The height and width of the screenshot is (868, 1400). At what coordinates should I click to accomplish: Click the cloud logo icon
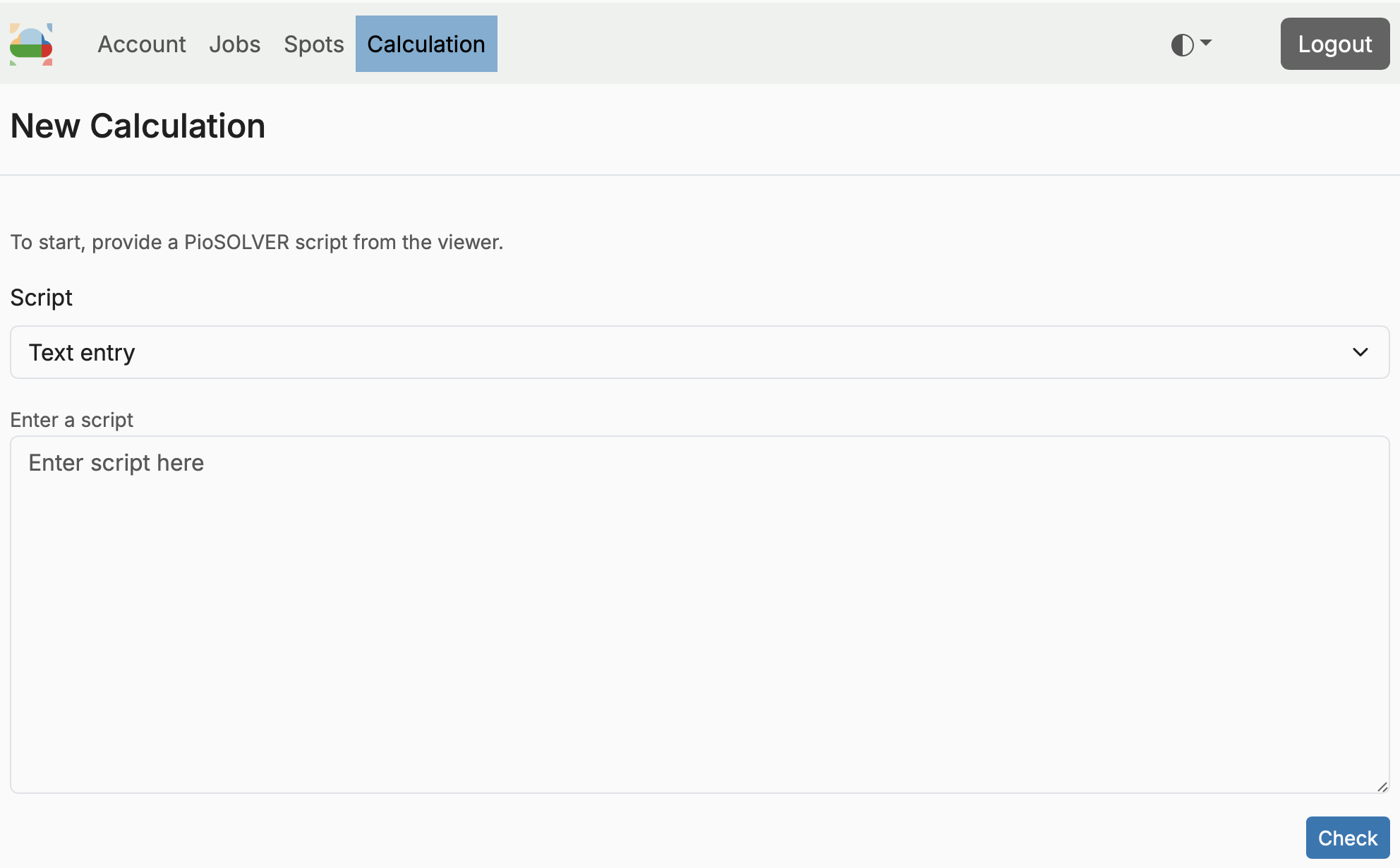point(31,44)
